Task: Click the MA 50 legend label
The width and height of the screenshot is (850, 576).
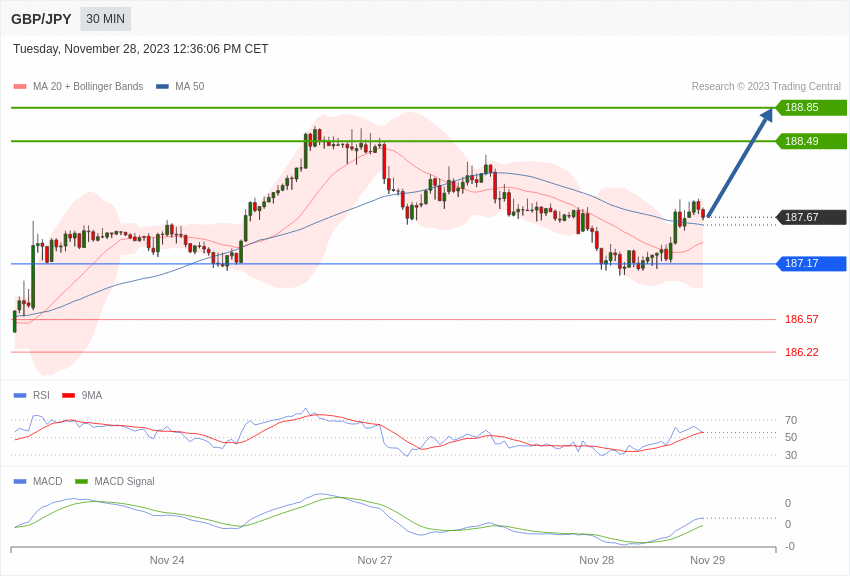Action: (190, 86)
